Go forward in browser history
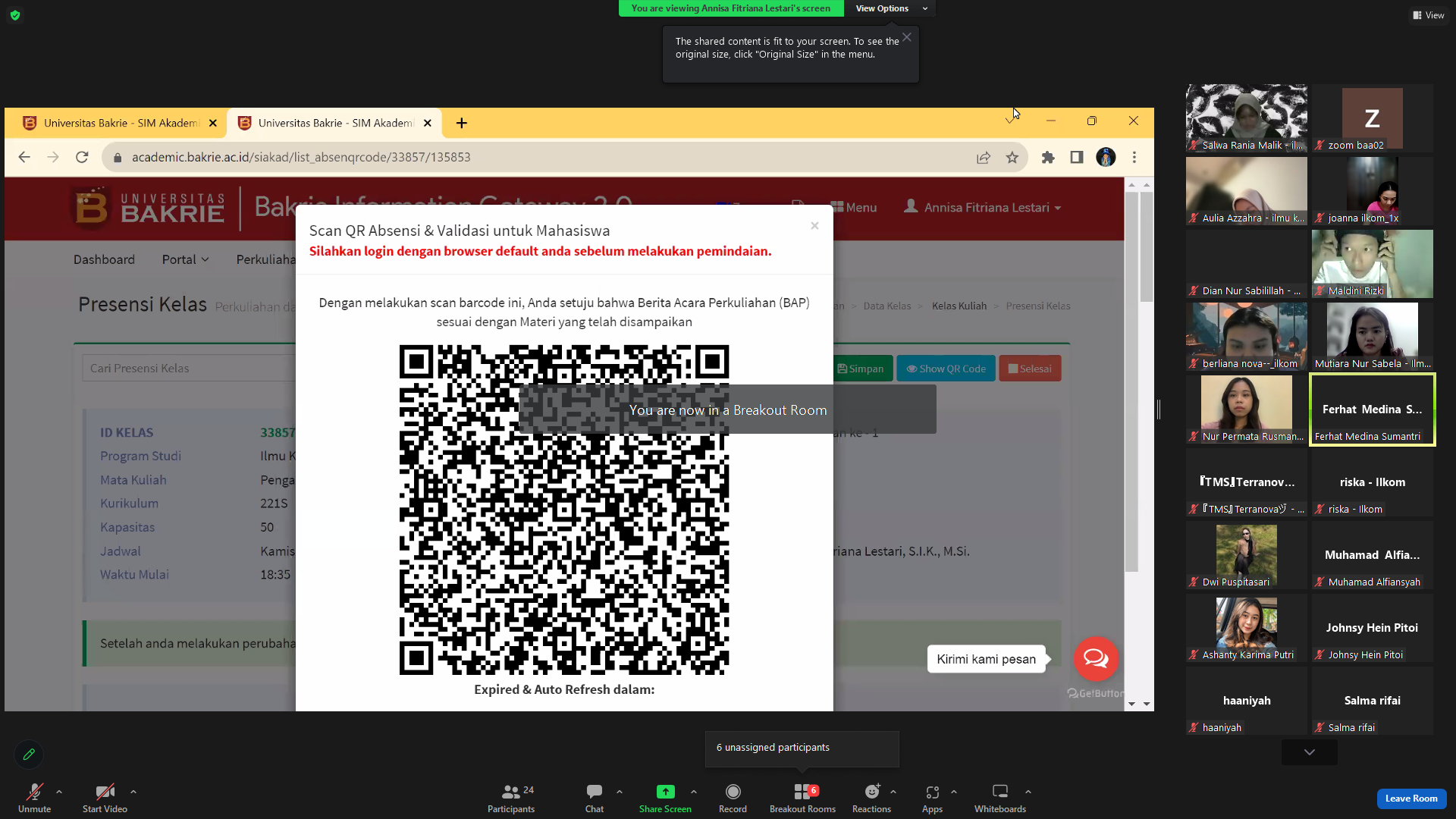 point(53,157)
